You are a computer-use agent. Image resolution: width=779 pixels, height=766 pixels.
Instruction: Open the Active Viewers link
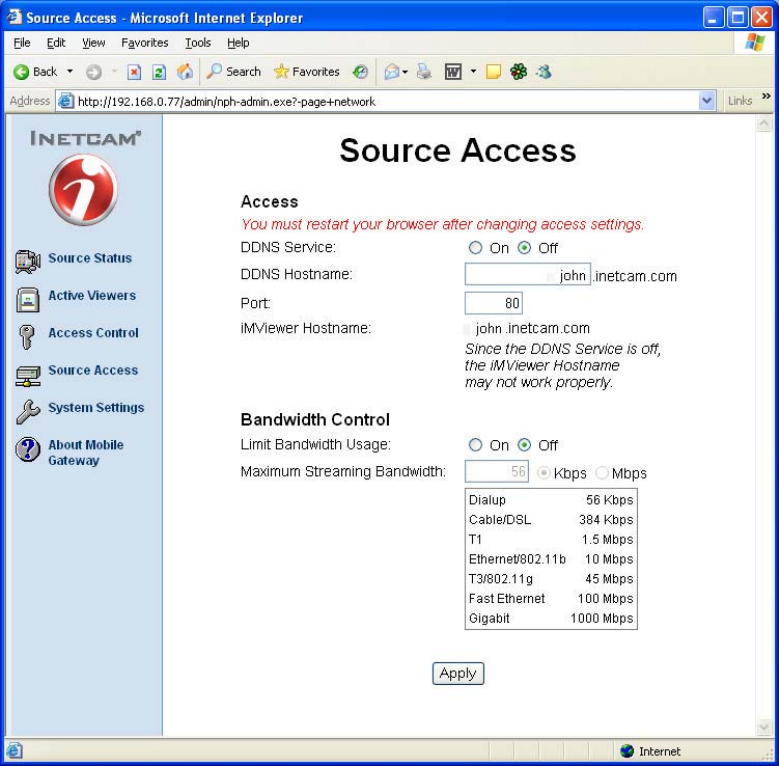pos(92,296)
